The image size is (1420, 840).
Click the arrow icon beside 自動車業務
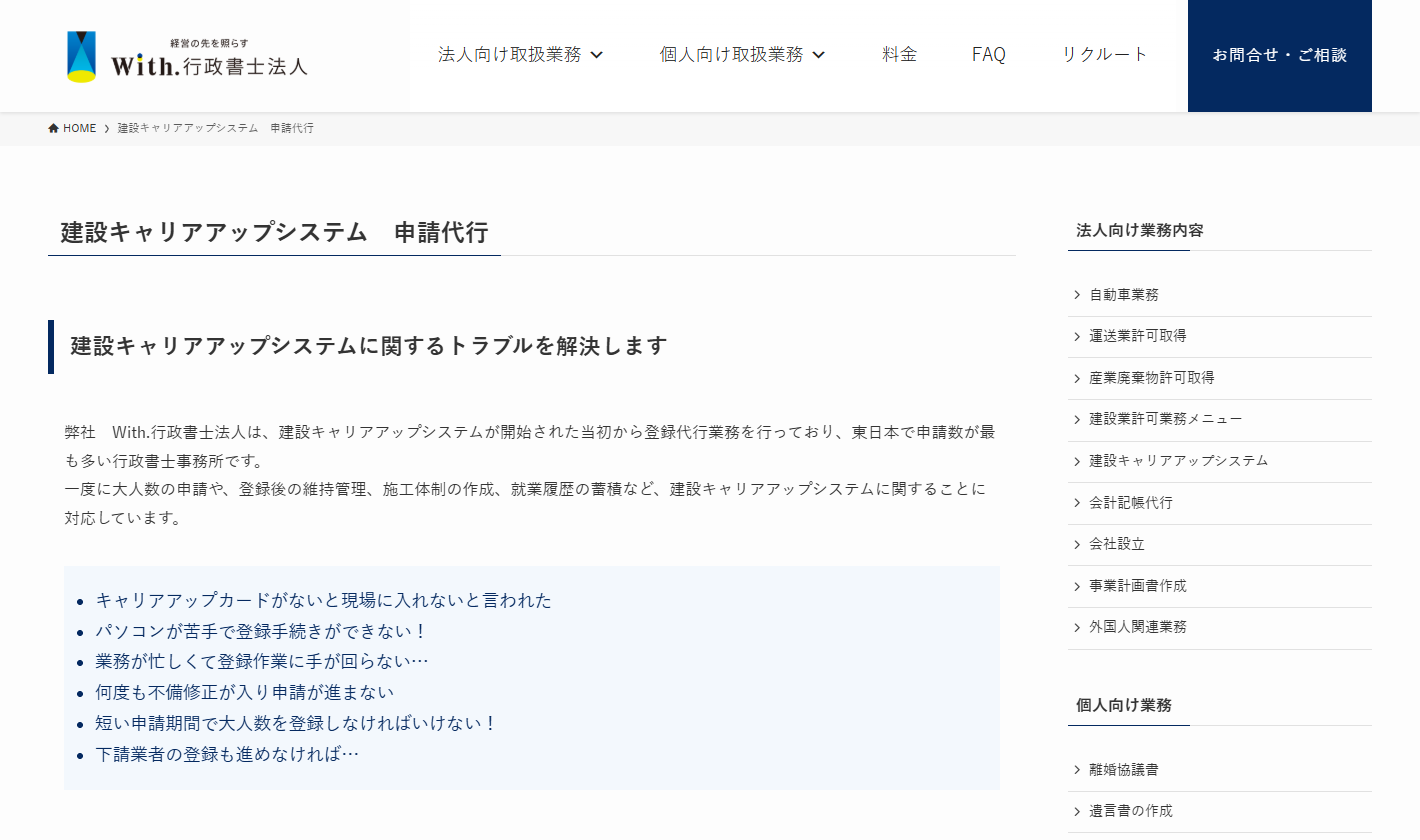click(x=1077, y=294)
